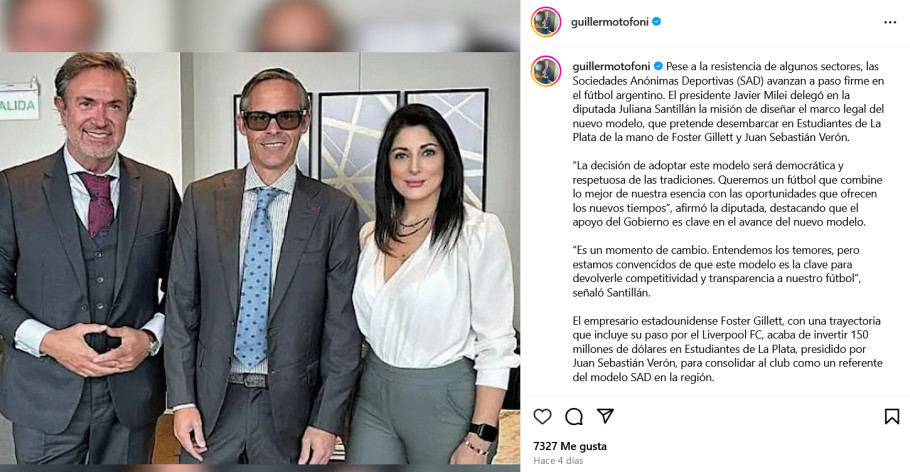Click the SALIDA sign in the photo
The height and width of the screenshot is (472, 910).
[19, 103]
